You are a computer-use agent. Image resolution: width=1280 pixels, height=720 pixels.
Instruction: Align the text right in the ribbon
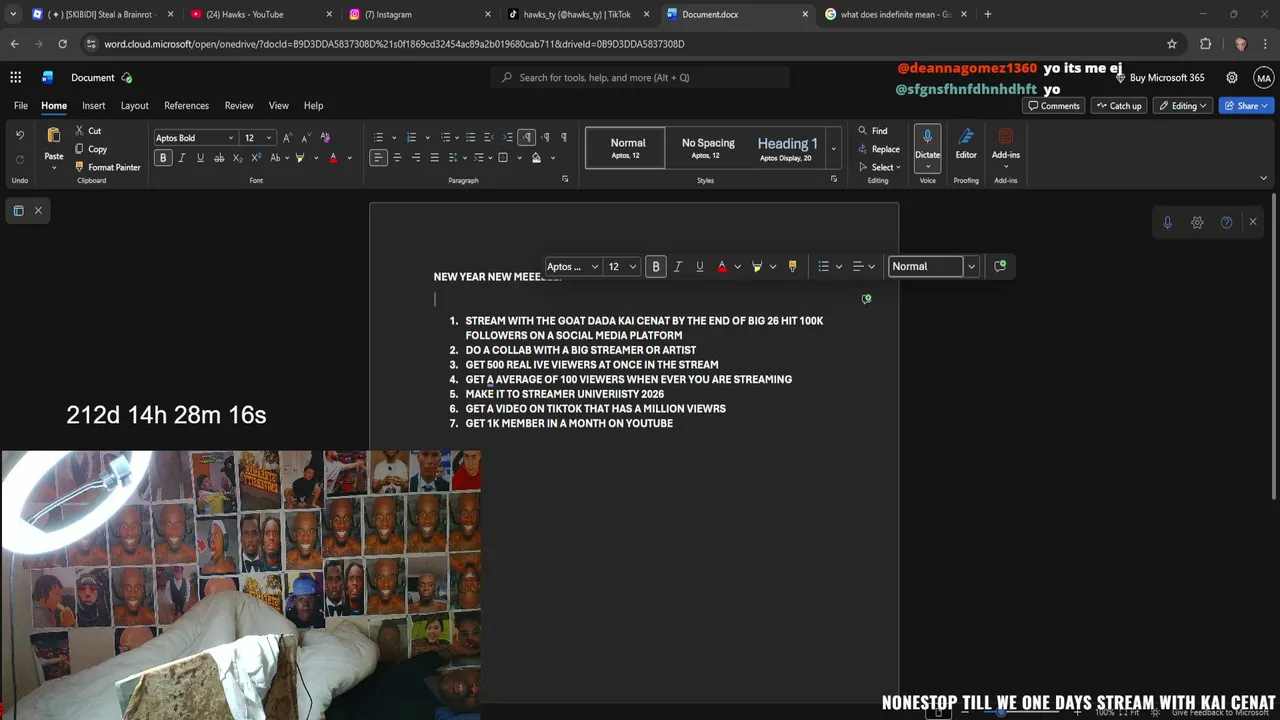[x=416, y=158]
